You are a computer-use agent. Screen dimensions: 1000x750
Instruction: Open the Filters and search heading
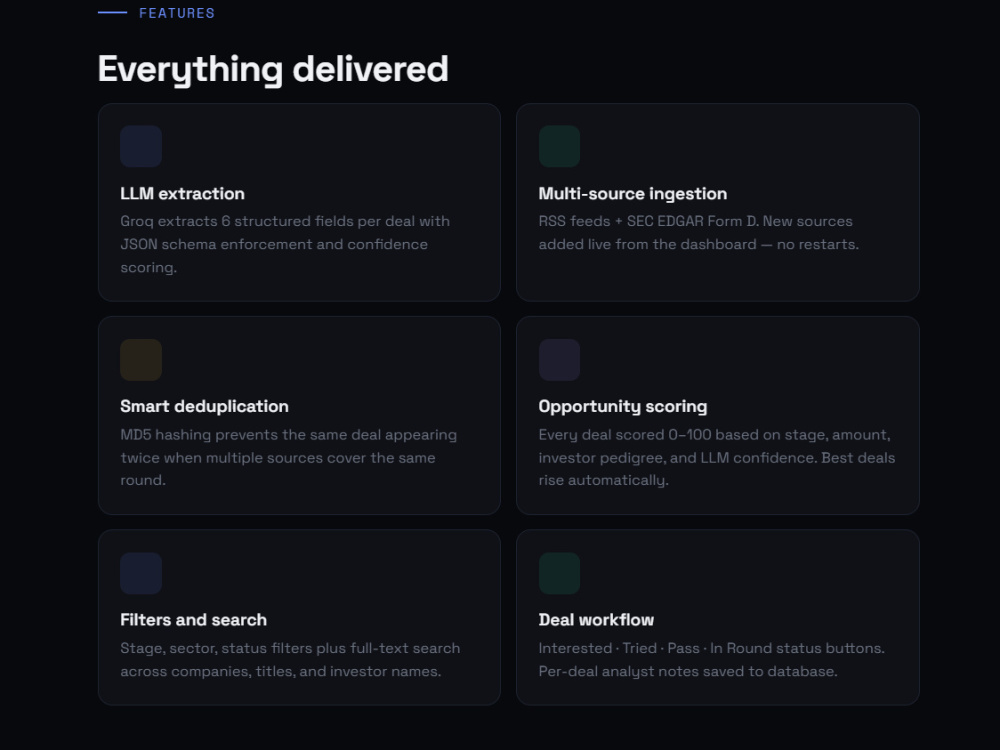click(x=193, y=620)
